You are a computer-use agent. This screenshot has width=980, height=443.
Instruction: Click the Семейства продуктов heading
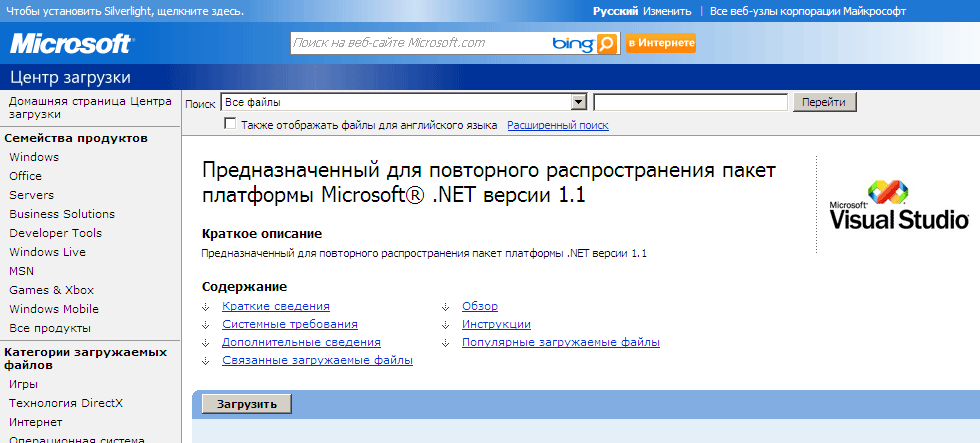pos(76,138)
